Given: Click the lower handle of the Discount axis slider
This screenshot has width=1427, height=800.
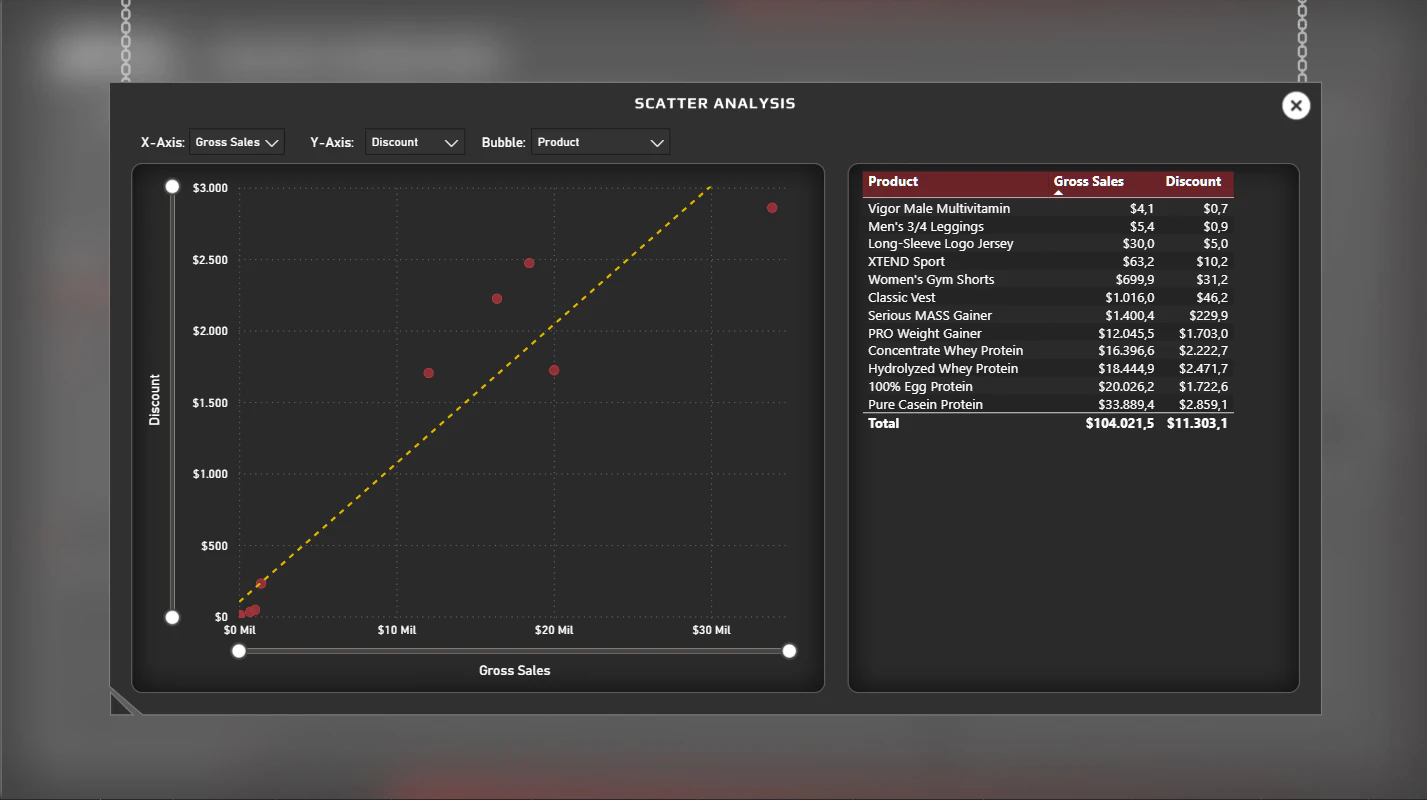Looking at the screenshot, I should [x=172, y=617].
